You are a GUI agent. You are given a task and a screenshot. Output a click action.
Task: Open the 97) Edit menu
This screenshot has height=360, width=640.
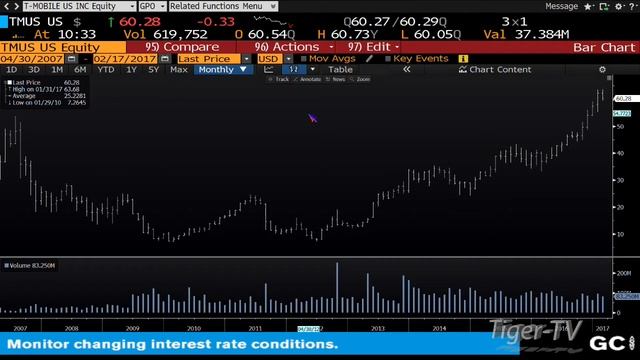[x=373, y=47]
